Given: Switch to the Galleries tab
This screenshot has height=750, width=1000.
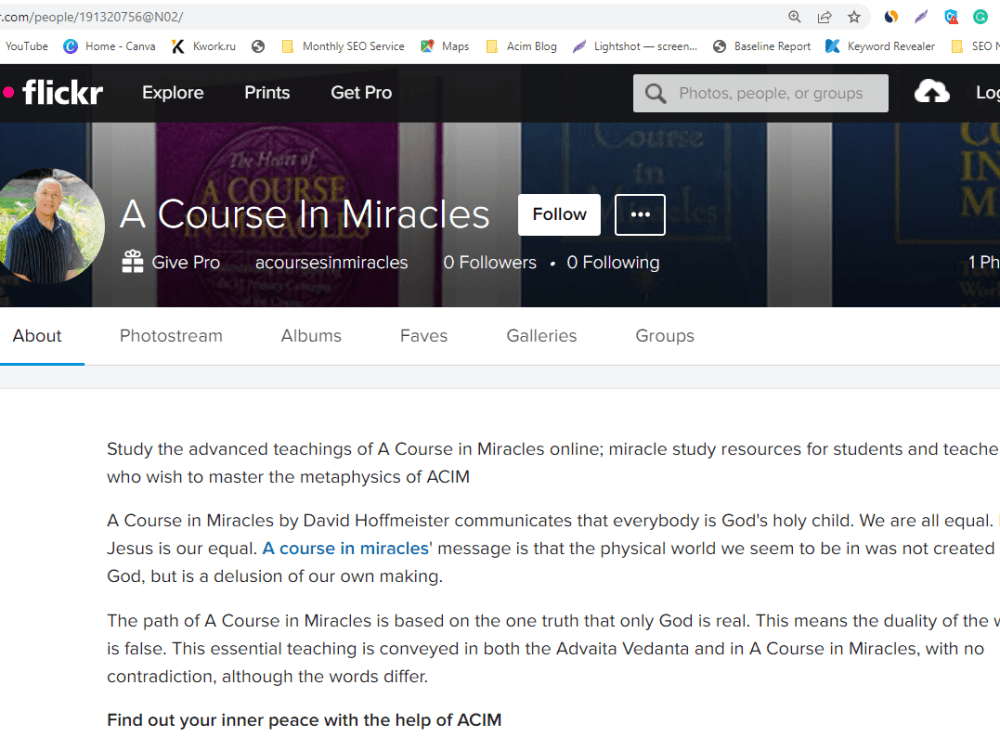Looking at the screenshot, I should point(541,336).
